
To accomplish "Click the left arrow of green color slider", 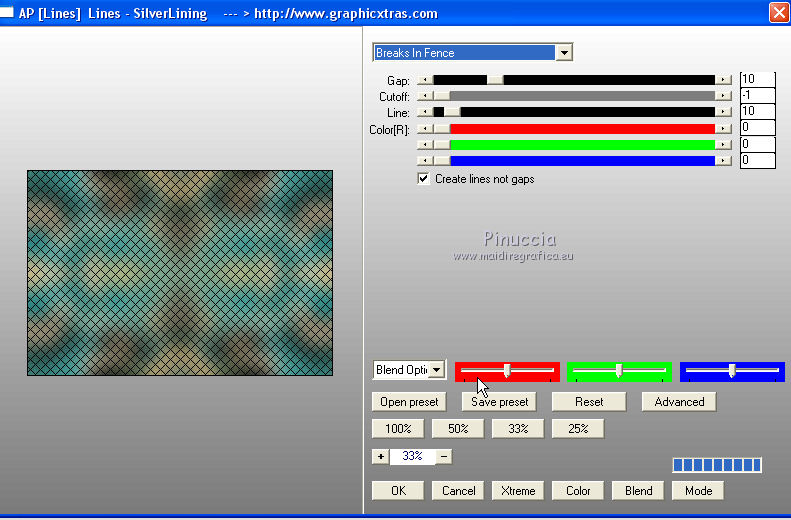I will [x=425, y=145].
